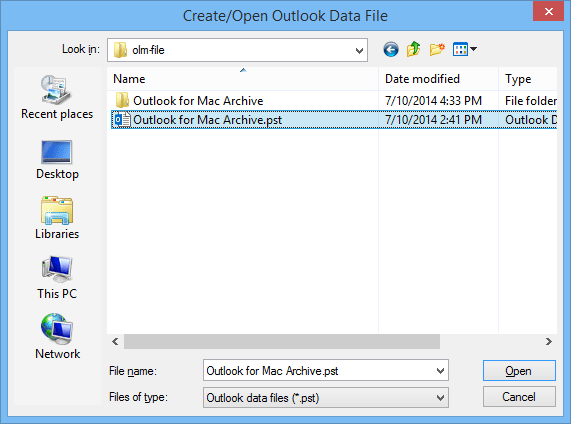Go back using the blue arrow icon
Screen dimensions: 571x424
(x=391, y=50)
